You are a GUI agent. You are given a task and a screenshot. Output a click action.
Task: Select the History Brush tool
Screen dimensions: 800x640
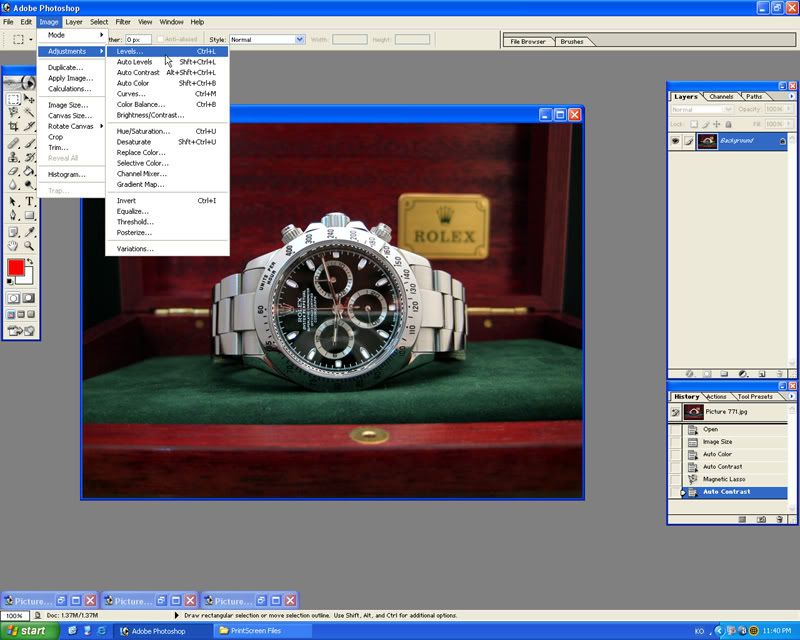click(29, 157)
